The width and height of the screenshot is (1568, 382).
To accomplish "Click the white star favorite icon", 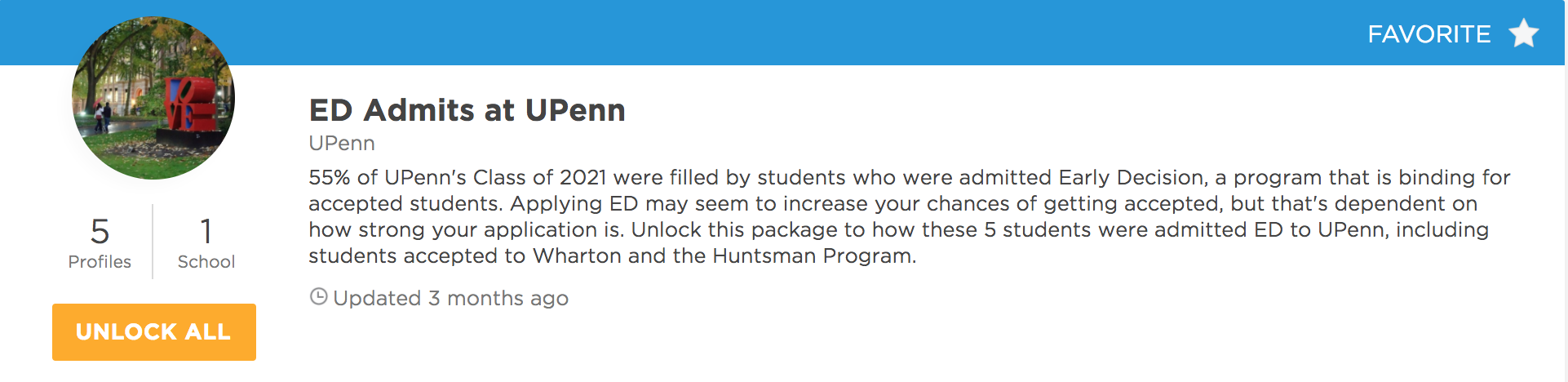I will click(1523, 33).
